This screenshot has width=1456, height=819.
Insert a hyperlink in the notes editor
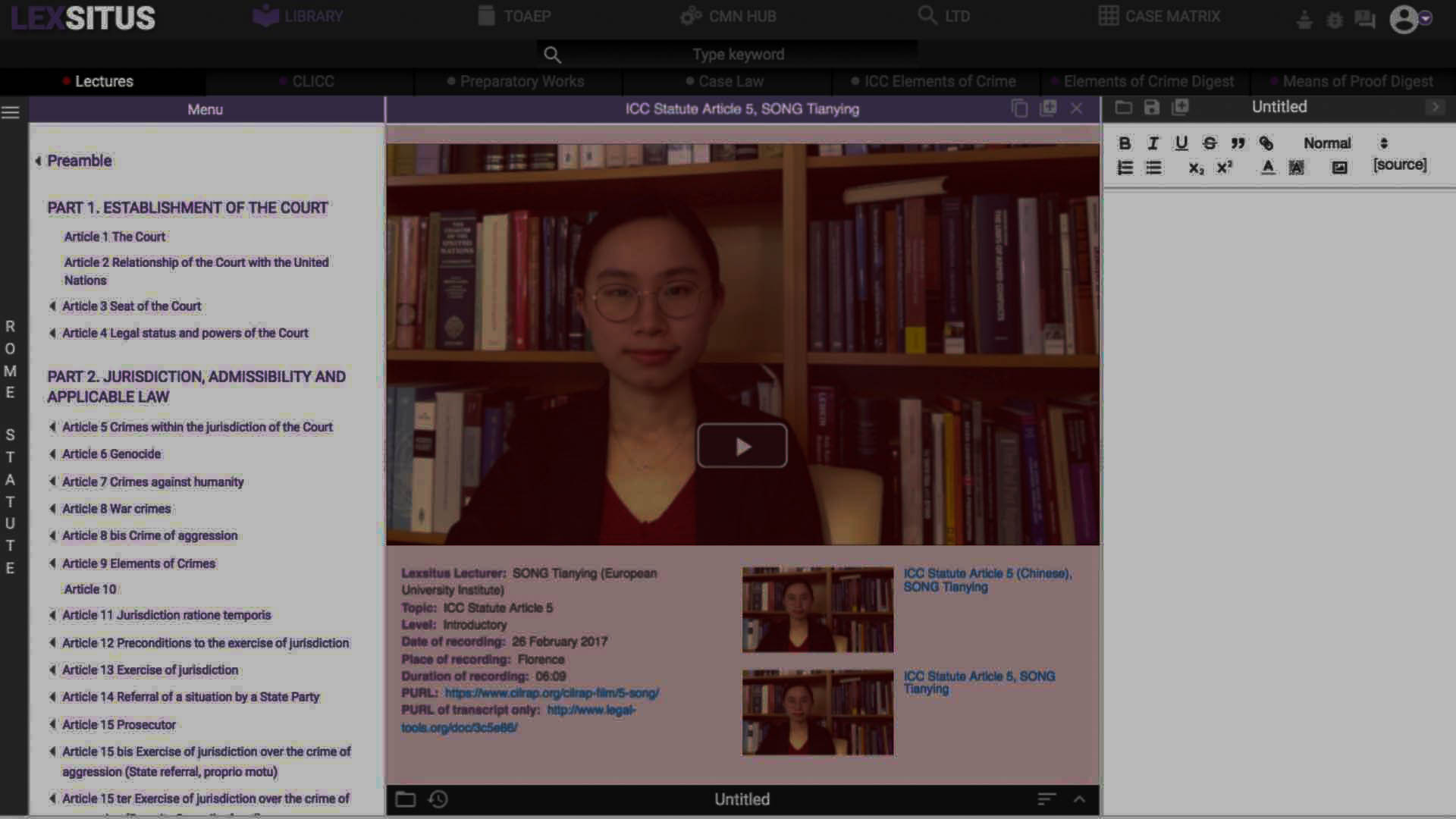pyautogui.click(x=1266, y=143)
